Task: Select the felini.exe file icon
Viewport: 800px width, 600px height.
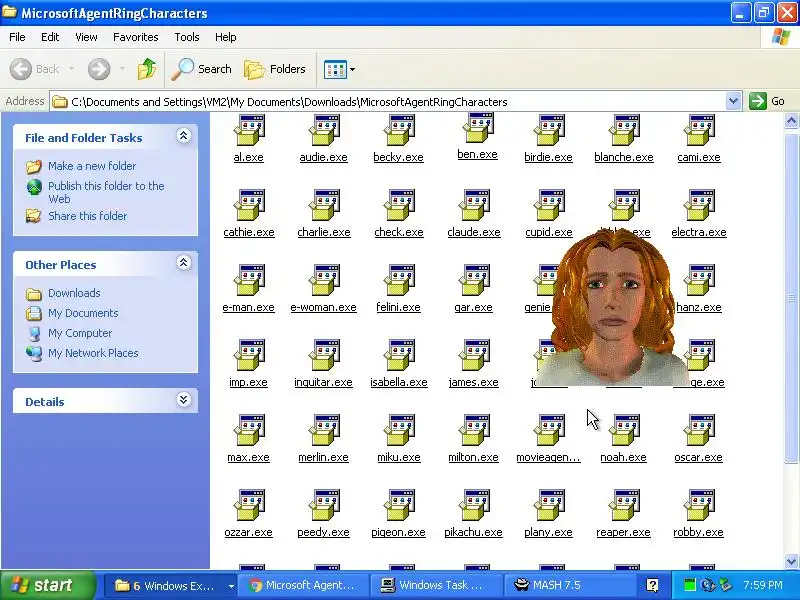Action: 399,280
